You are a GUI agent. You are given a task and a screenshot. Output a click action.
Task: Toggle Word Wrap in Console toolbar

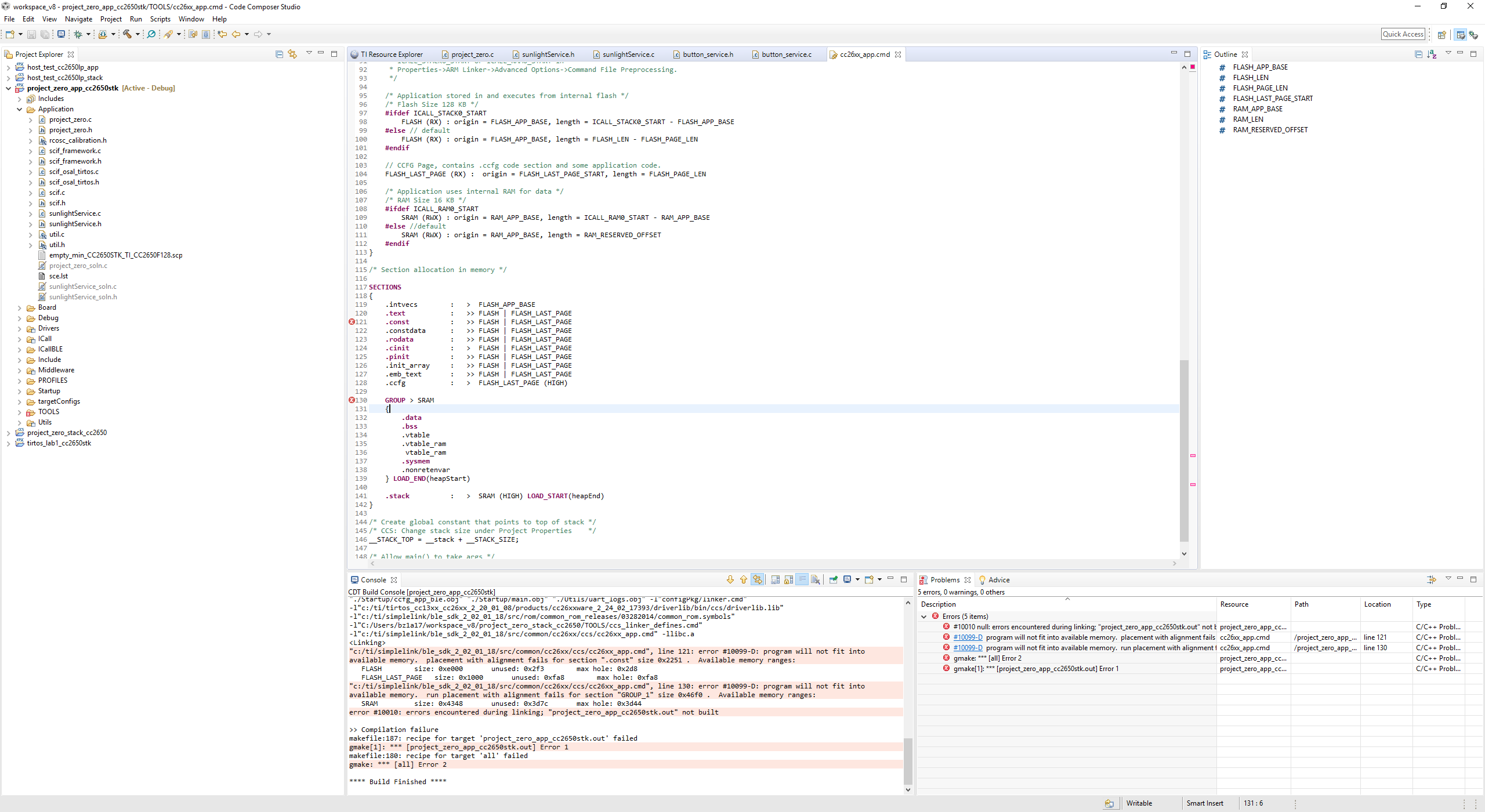802,579
